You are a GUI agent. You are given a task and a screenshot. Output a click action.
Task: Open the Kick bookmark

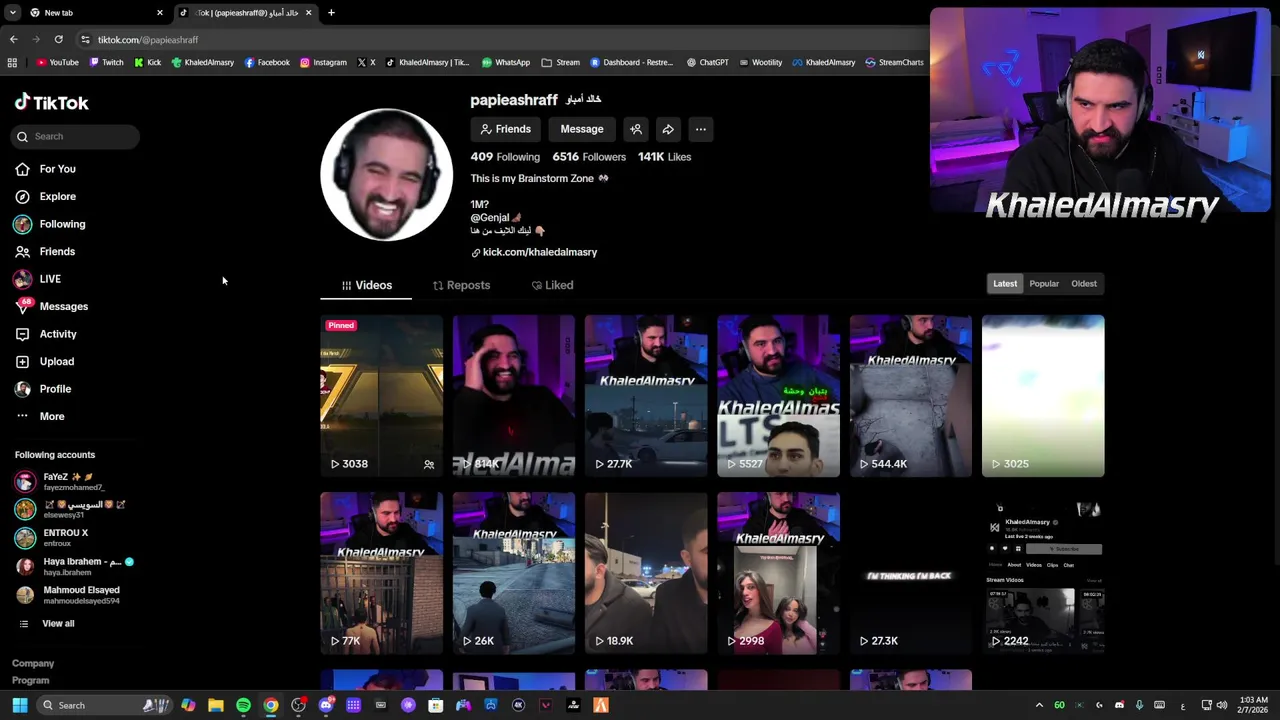click(x=147, y=63)
